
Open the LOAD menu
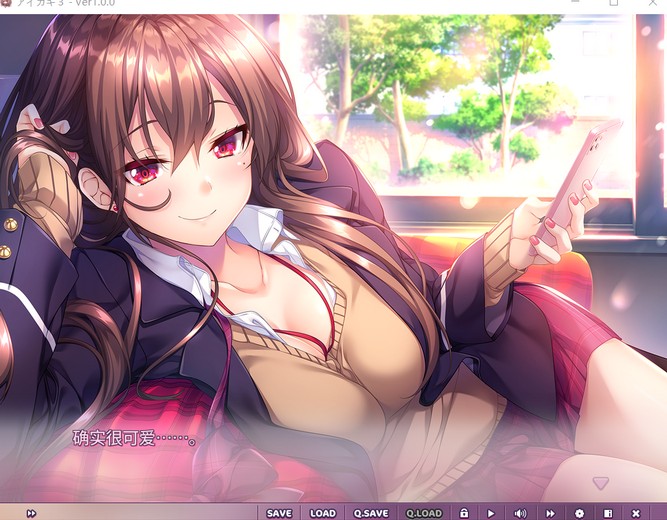[x=323, y=513]
